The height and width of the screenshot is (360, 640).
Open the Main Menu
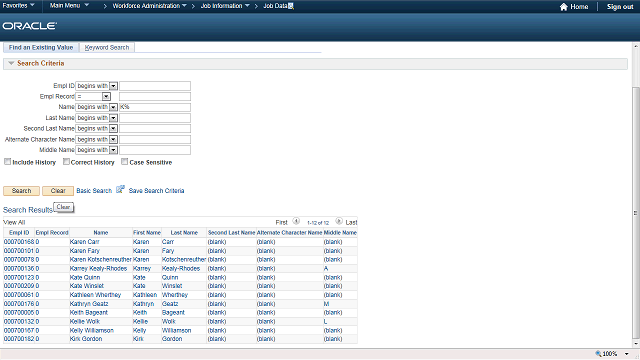pyautogui.click(x=69, y=5)
